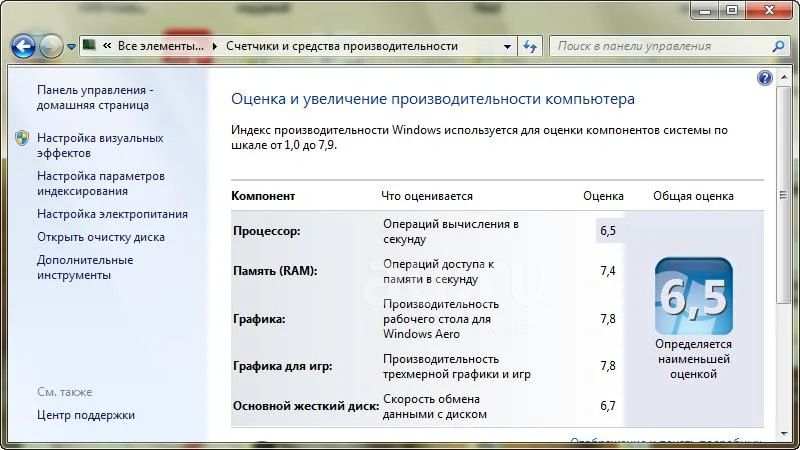Open Help with the blue question-mark icon

[765, 78]
